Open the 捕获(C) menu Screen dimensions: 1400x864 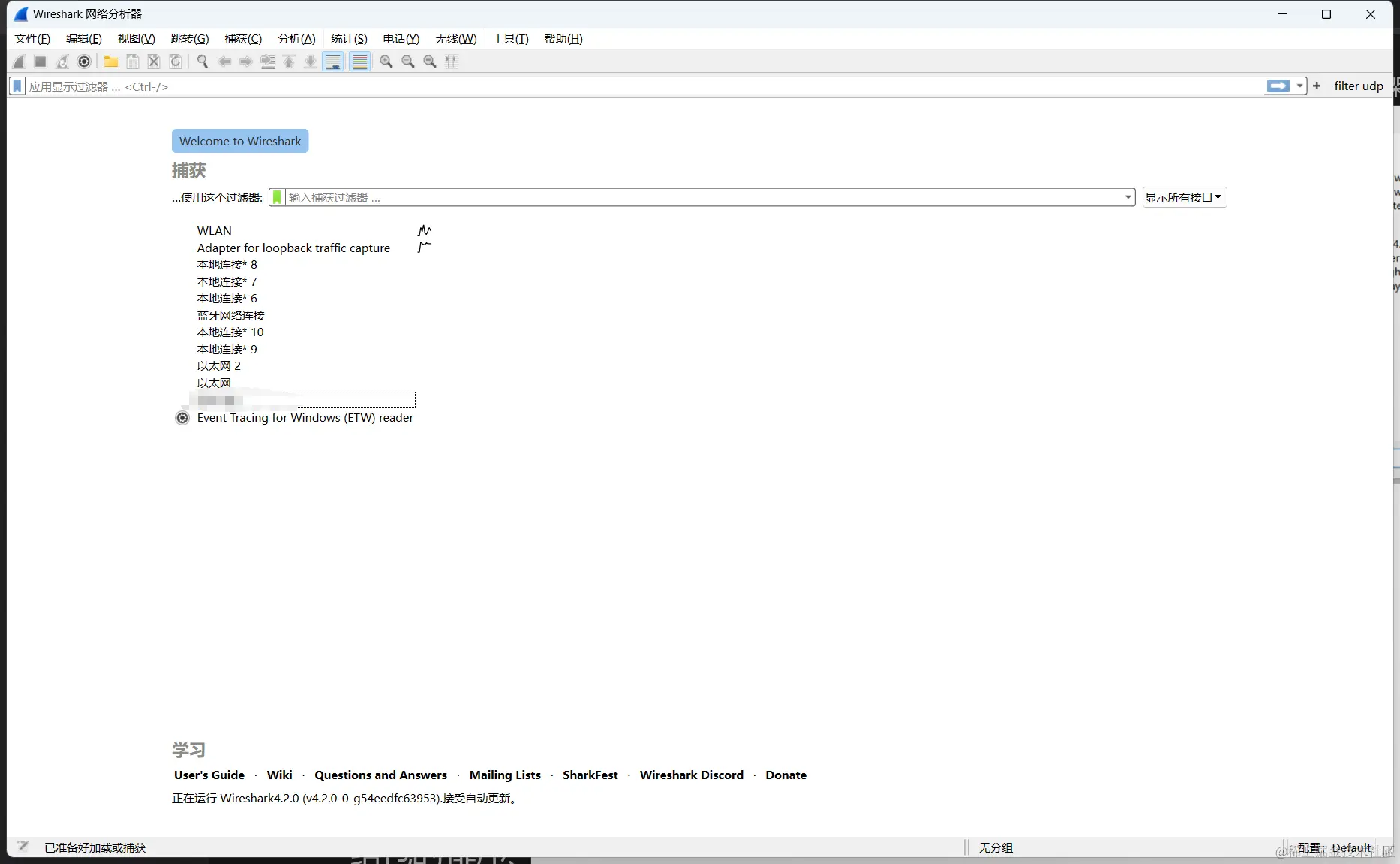(x=243, y=39)
